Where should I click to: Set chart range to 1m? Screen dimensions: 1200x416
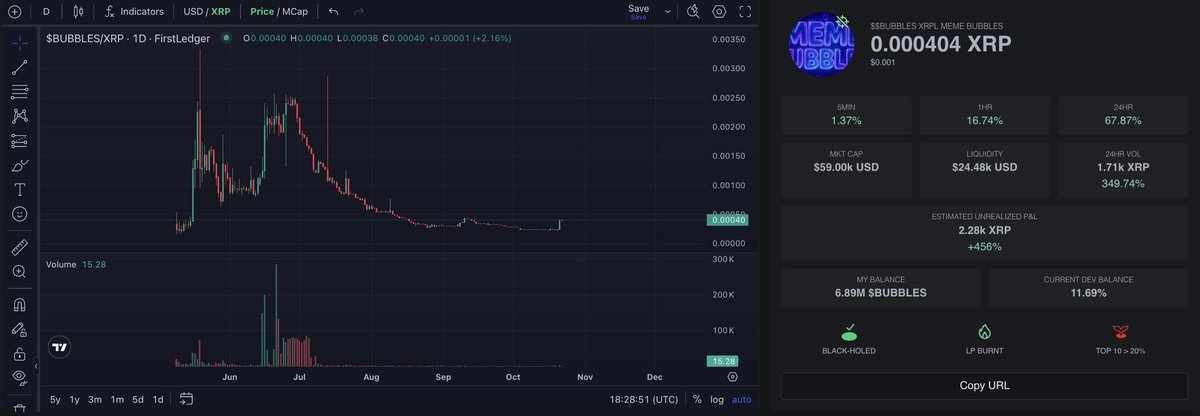[x=117, y=400]
